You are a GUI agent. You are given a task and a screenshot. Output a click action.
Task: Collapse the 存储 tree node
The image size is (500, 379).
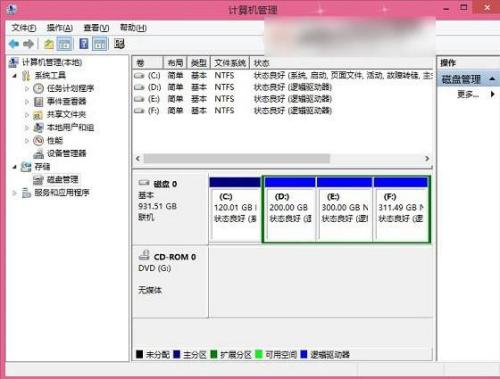tap(14, 167)
